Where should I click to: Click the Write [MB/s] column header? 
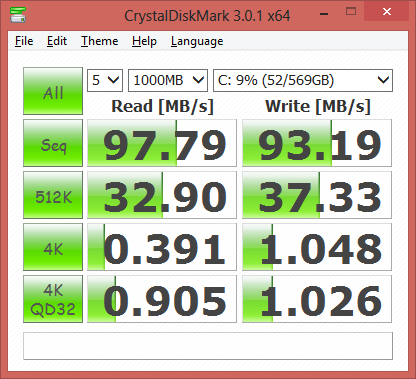(x=318, y=107)
